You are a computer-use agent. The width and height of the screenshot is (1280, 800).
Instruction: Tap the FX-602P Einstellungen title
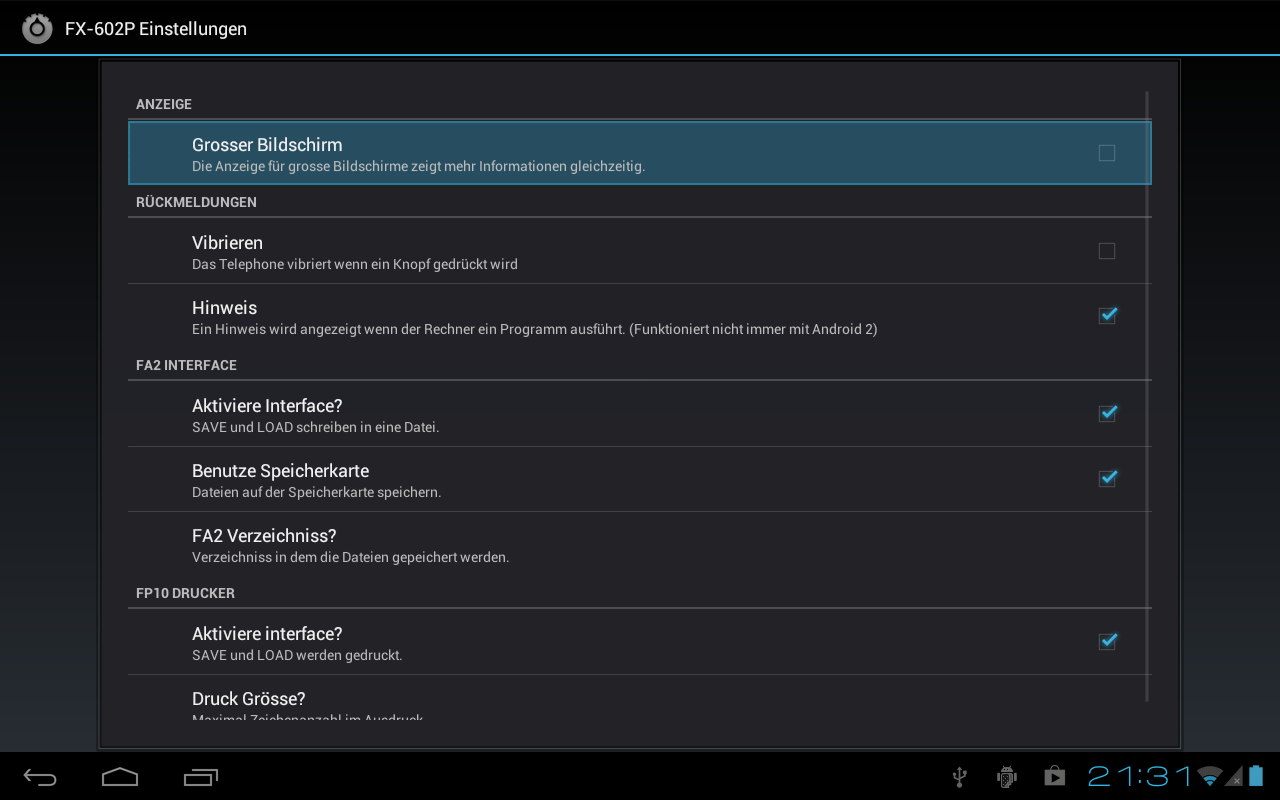click(x=156, y=29)
